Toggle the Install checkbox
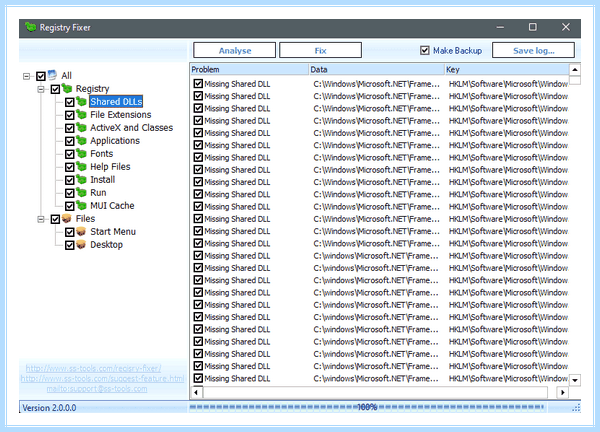This screenshot has width=600, height=432. click(69, 180)
